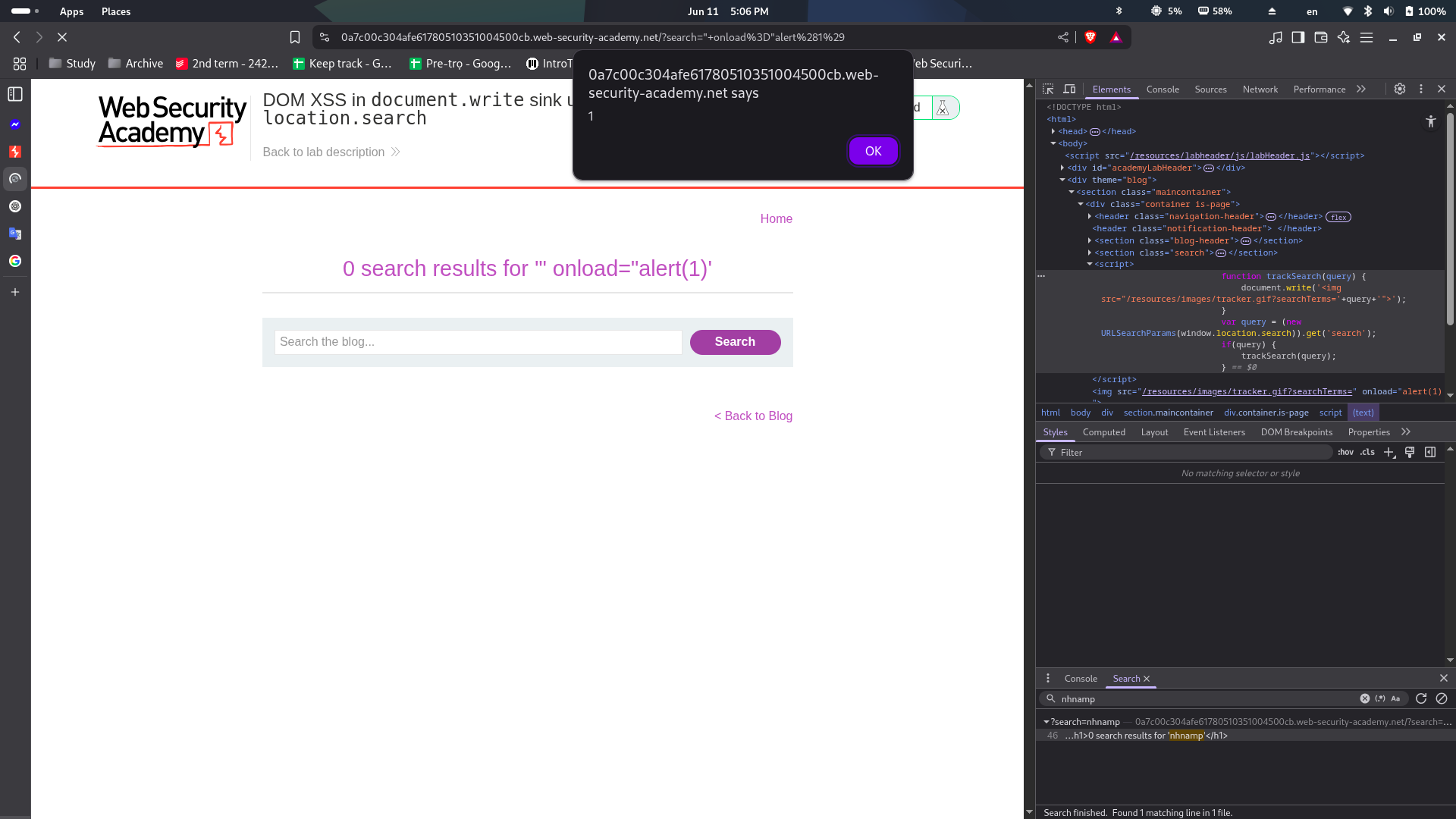
Task: Open DevTools settings gear
Action: point(1400,89)
